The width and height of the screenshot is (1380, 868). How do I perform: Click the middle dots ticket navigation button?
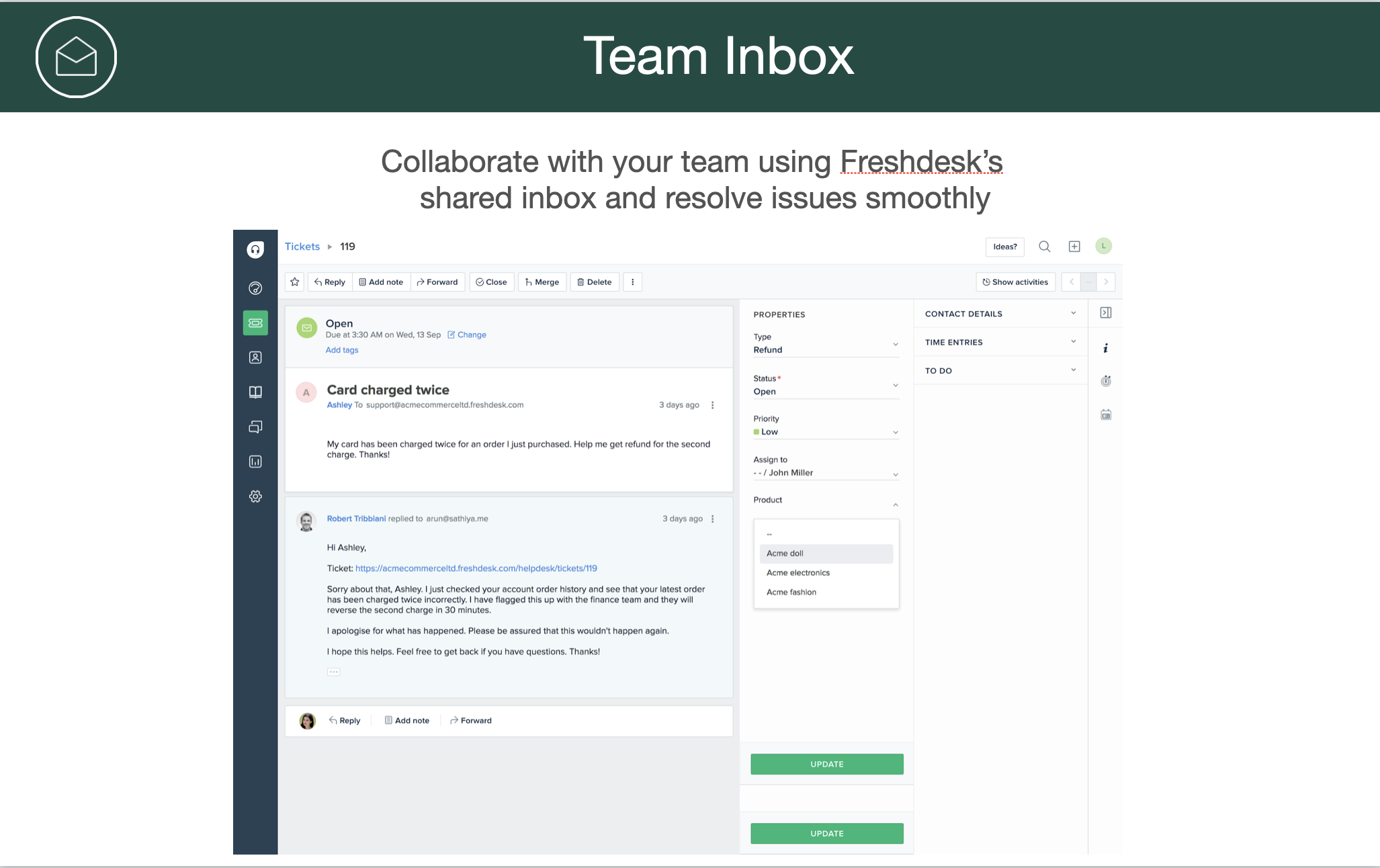(x=1088, y=282)
